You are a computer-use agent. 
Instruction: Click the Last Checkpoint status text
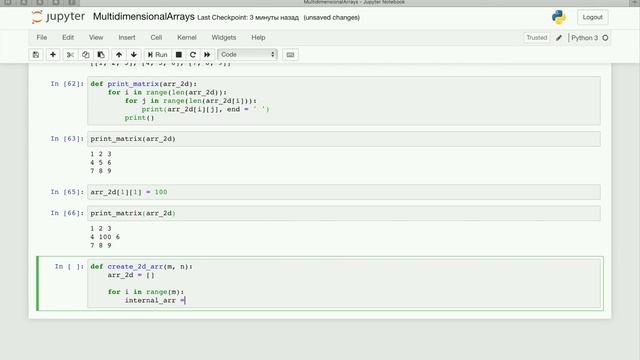click(x=248, y=18)
